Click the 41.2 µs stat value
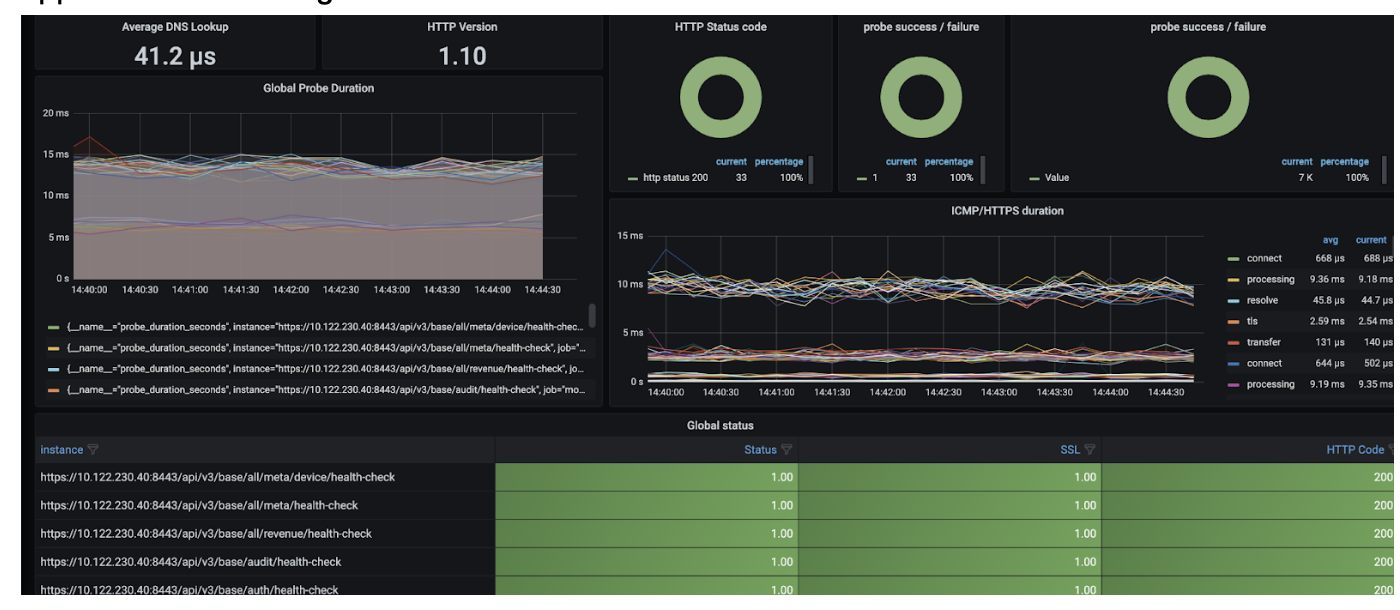Screen dimensions: 1400x610 click(x=176, y=56)
